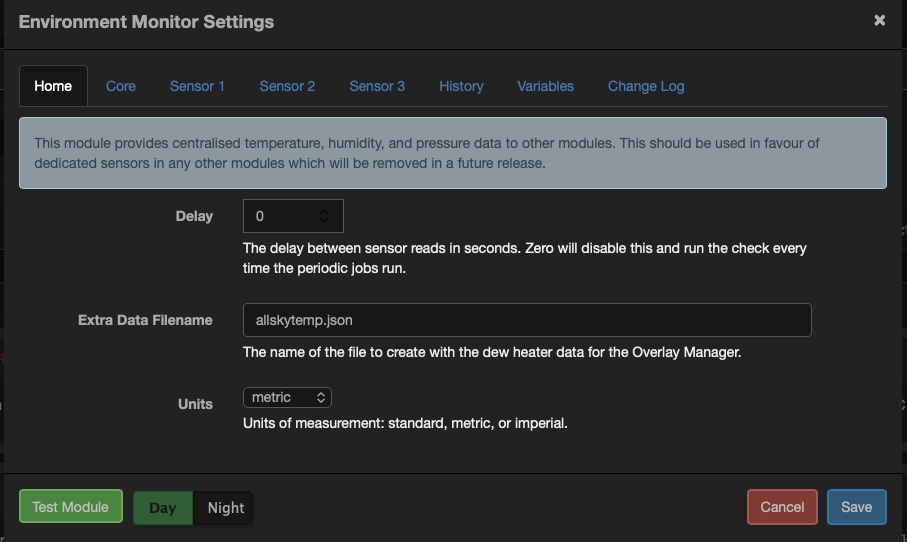The width and height of the screenshot is (907, 542).
Task: Open the Change Log tab
Action: click(646, 86)
